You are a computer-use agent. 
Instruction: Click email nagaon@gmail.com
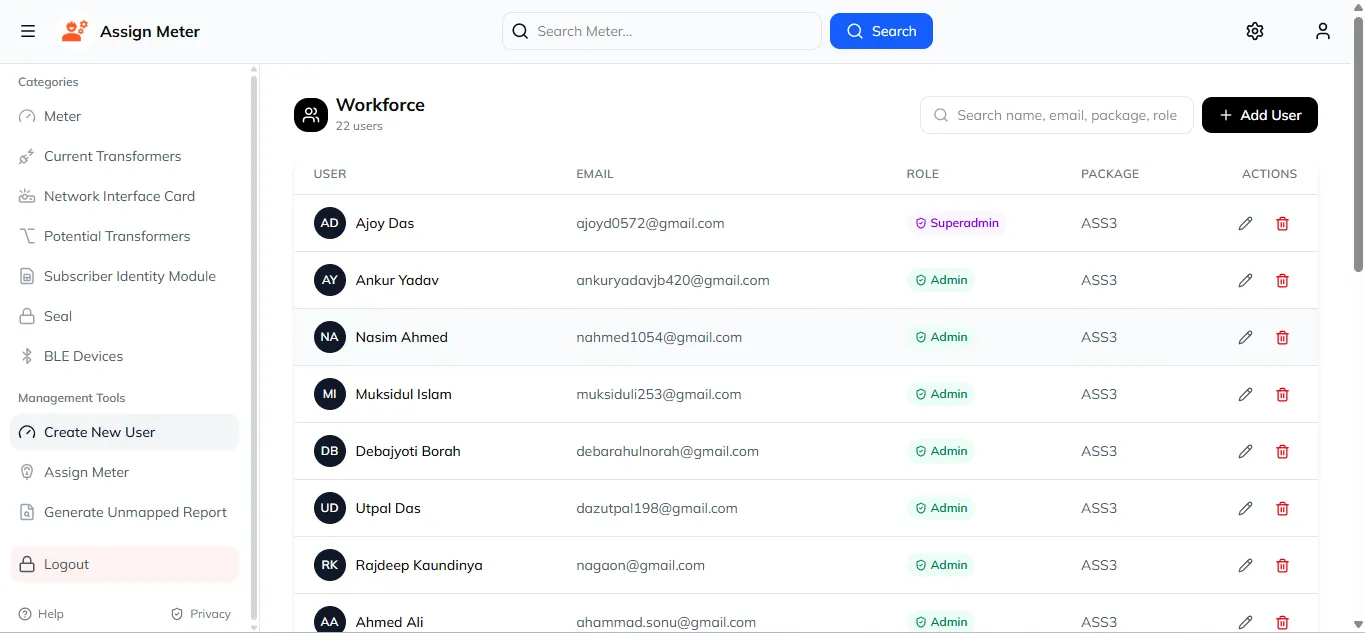pyautogui.click(x=640, y=565)
